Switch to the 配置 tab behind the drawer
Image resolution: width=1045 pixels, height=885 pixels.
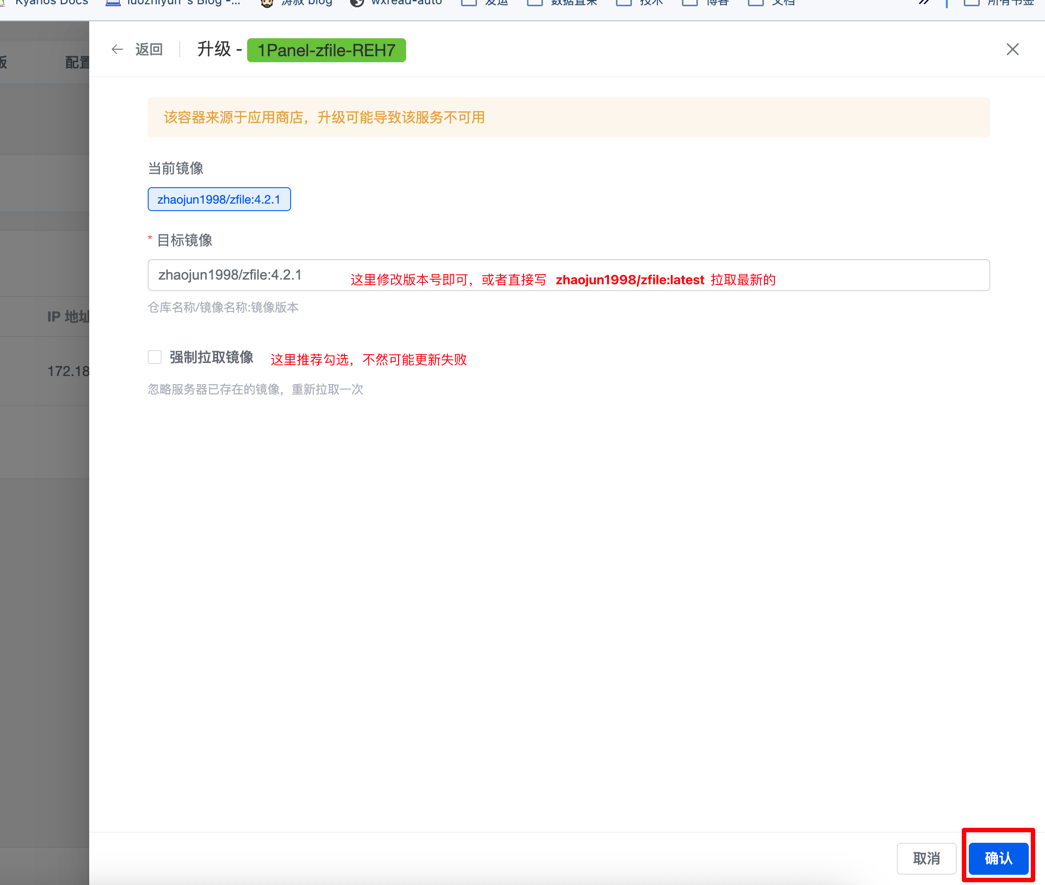pyautogui.click(x=77, y=62)
